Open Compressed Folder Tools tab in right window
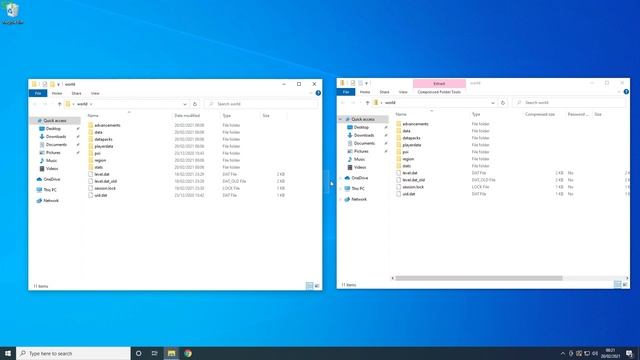 [x=439, y=92]
